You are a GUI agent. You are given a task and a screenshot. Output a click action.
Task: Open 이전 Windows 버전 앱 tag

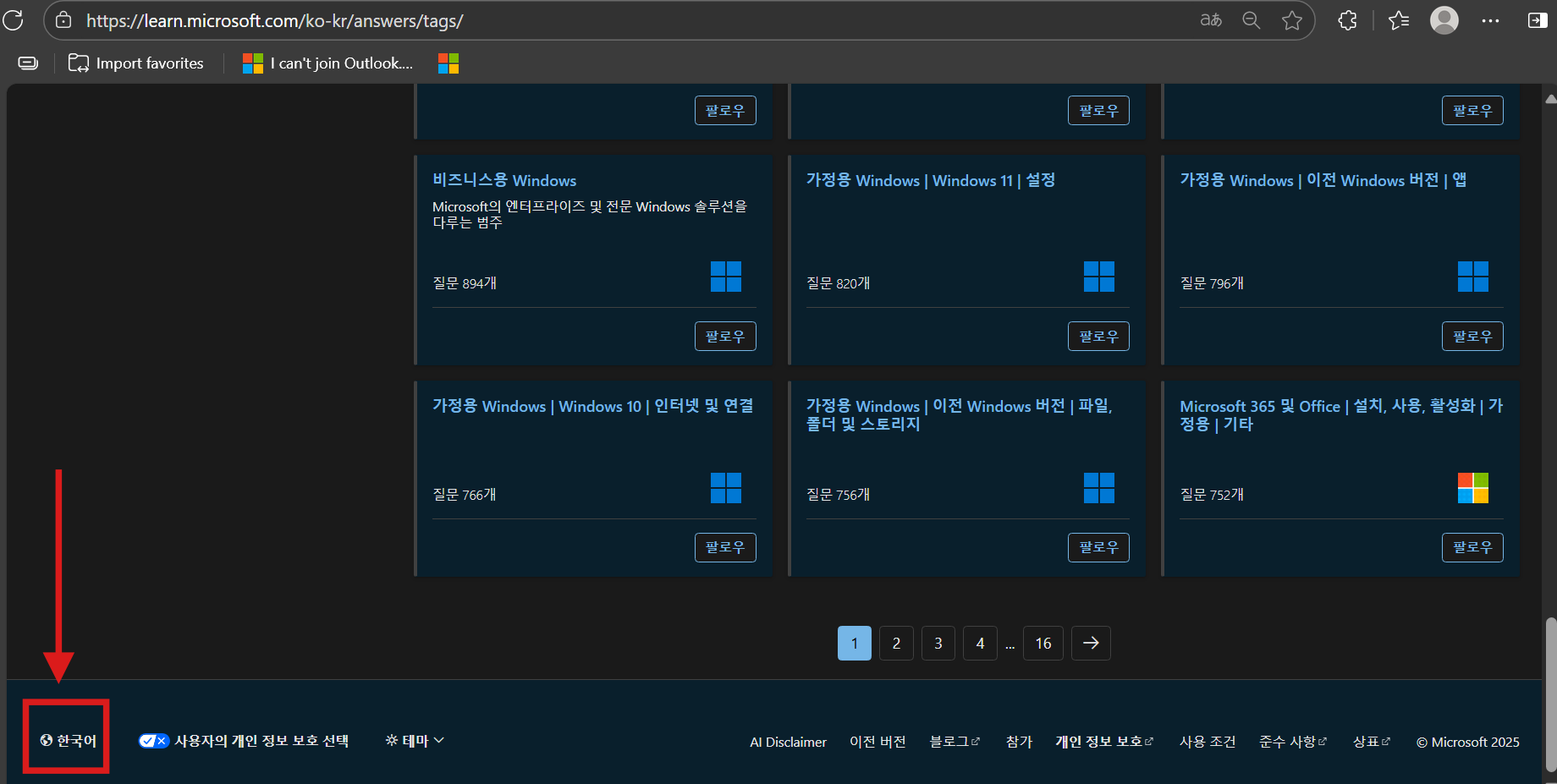tap(1323, 180)
